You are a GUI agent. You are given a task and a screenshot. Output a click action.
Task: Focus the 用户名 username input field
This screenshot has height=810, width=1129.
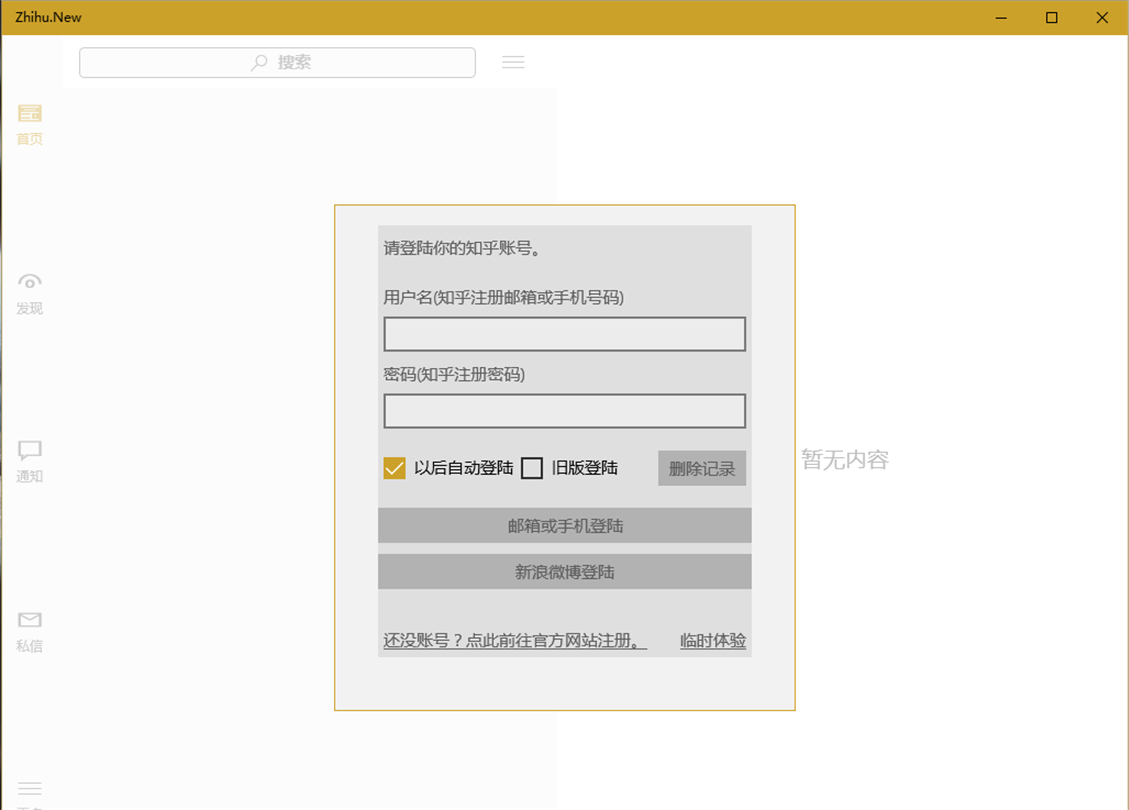coord(564,334)
